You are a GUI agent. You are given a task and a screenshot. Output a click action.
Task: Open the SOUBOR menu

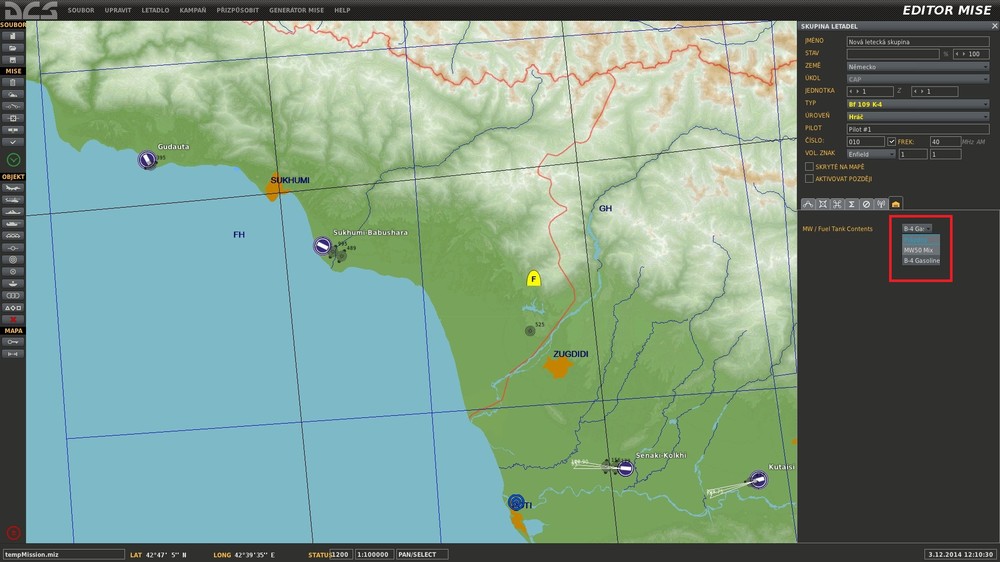(81, 10)
